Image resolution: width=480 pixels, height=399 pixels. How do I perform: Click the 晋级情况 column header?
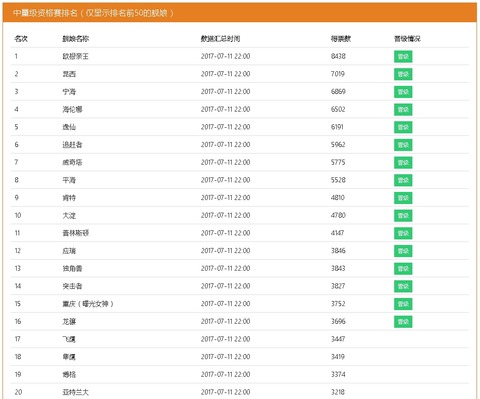[x=407, y=39]
